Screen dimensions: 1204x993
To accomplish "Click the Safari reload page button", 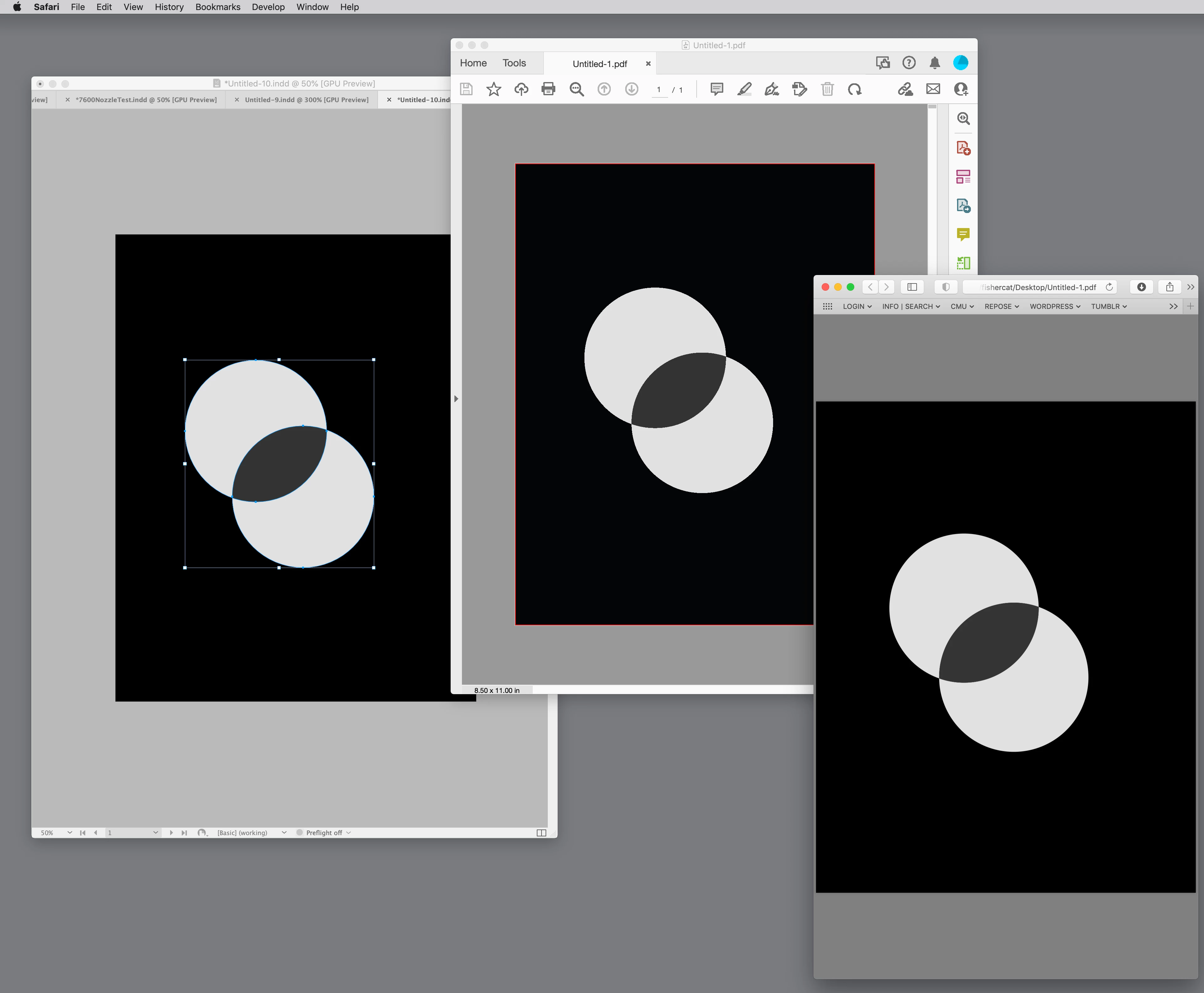I will (x=1109, y=287).
